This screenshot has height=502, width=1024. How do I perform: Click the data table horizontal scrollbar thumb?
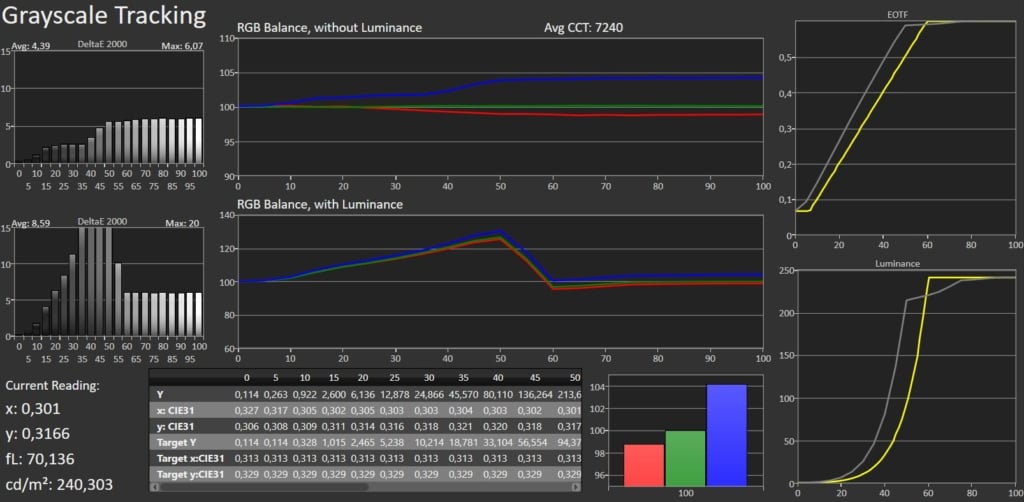pos(265,487)
